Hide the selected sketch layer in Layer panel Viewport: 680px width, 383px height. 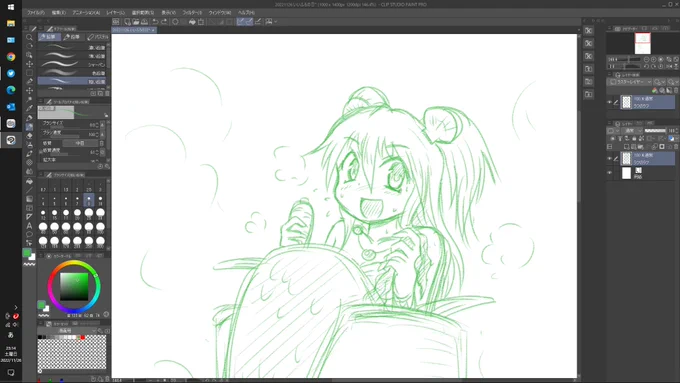click(x=609, y=159)
